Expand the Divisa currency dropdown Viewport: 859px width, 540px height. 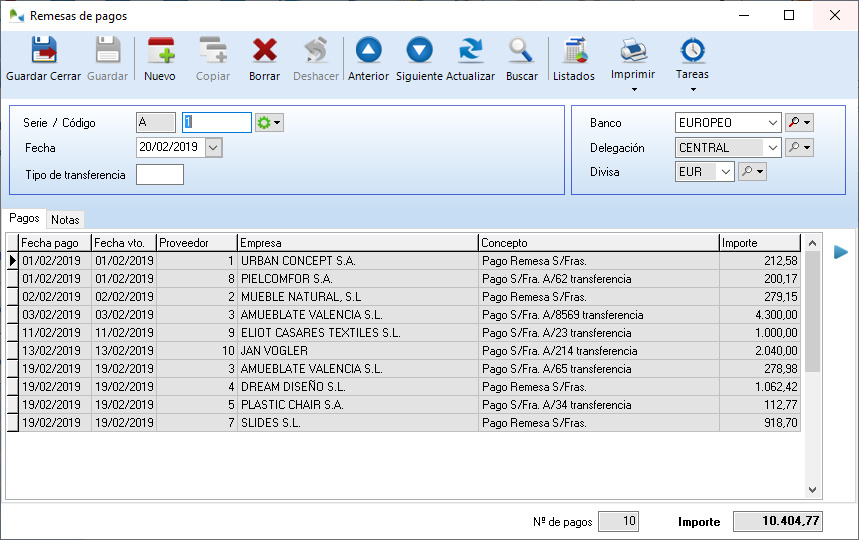coord(725,172)
